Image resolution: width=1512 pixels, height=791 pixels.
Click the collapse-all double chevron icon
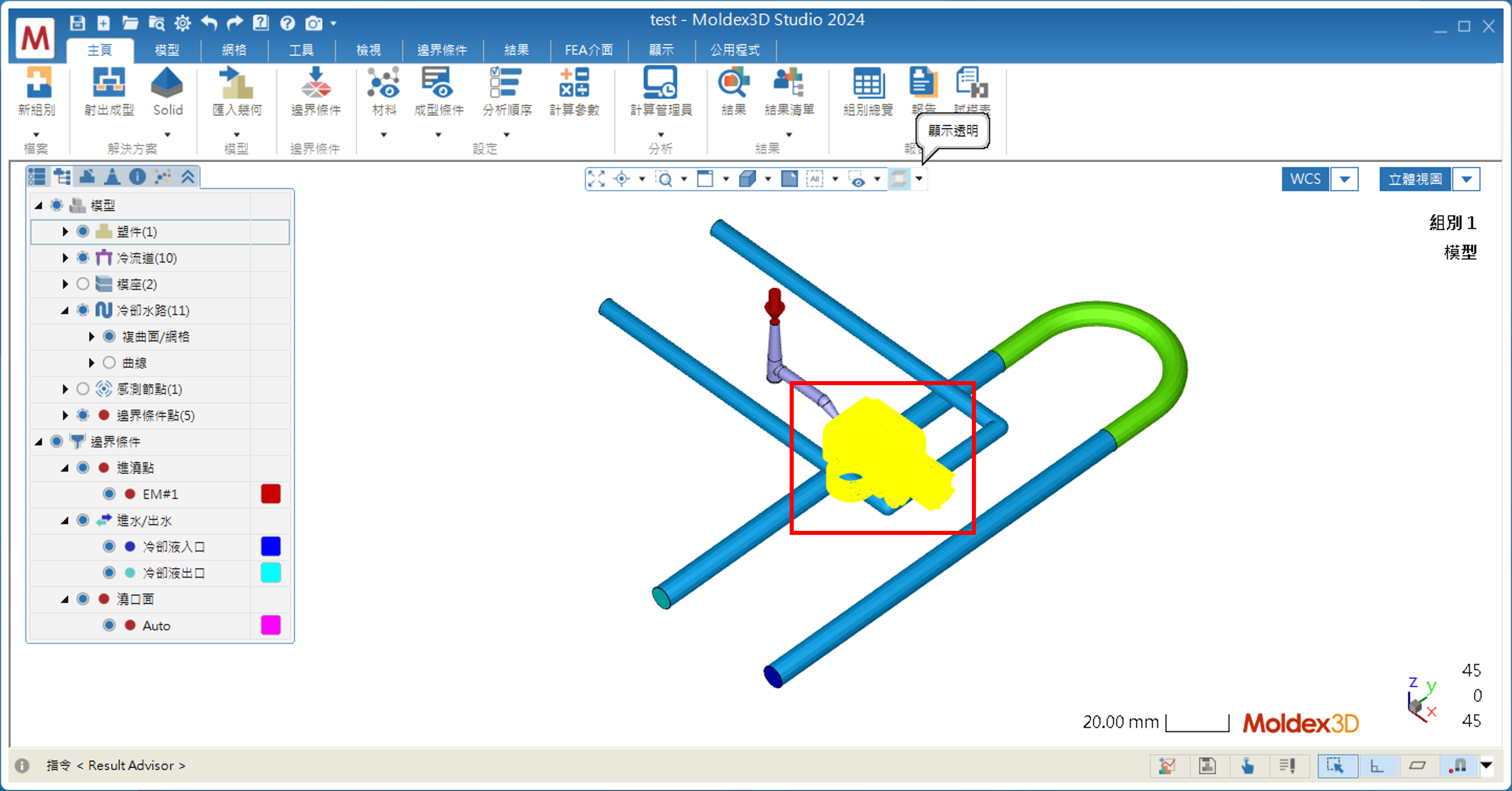[188, 176]
